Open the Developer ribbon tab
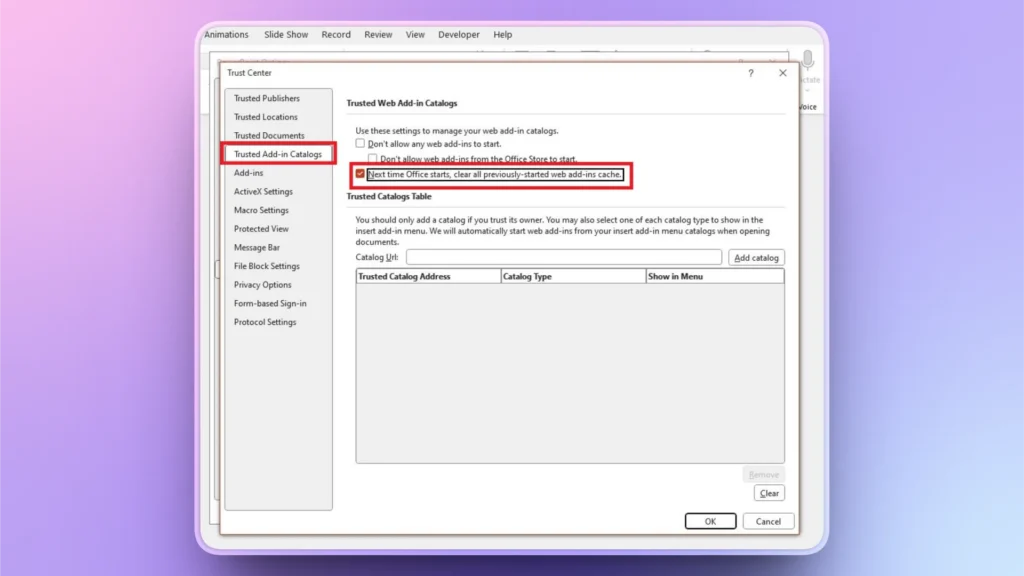1024x576 pixels. point(459,33)
